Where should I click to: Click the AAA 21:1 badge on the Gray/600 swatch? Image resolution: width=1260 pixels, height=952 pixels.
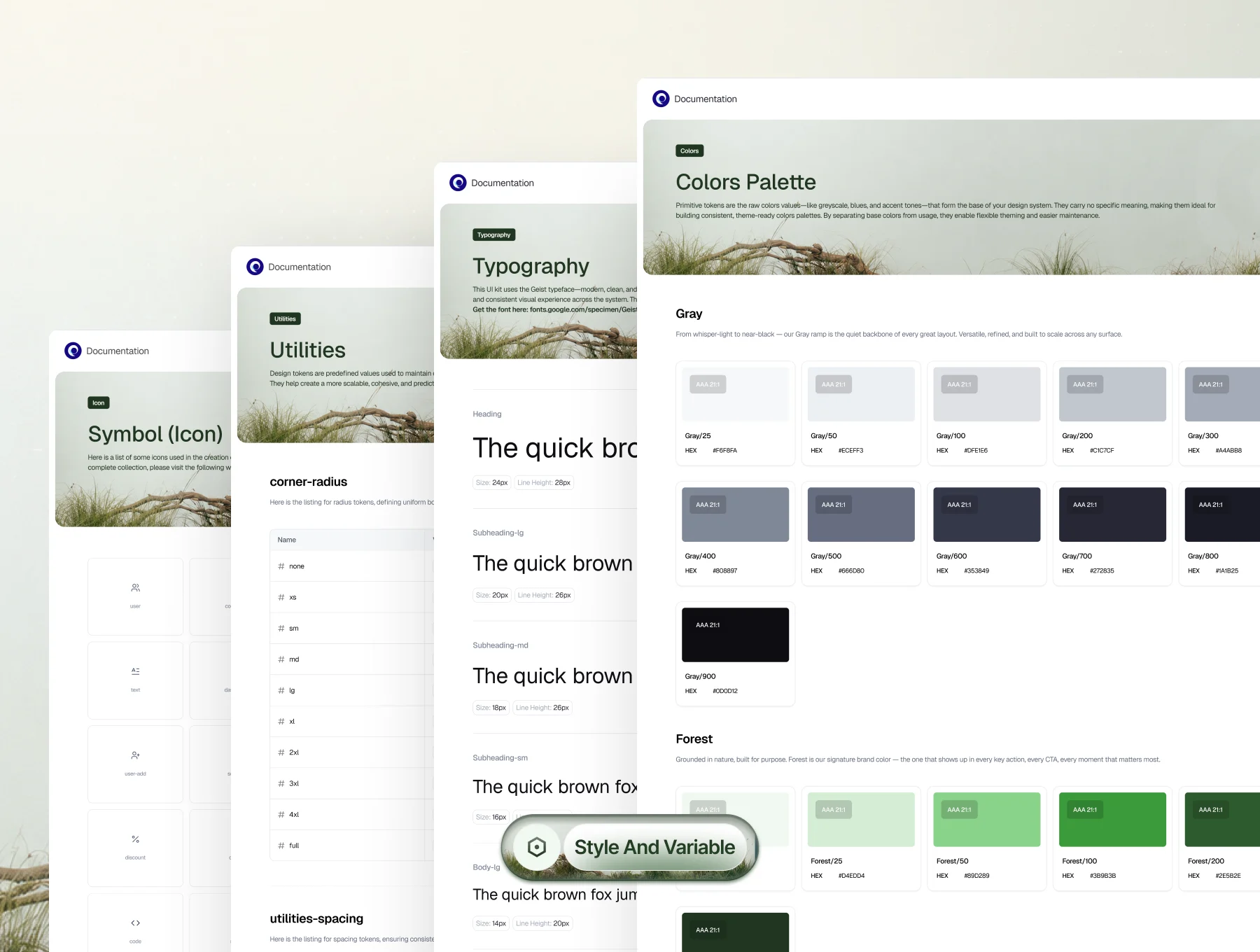pos(959,505)
